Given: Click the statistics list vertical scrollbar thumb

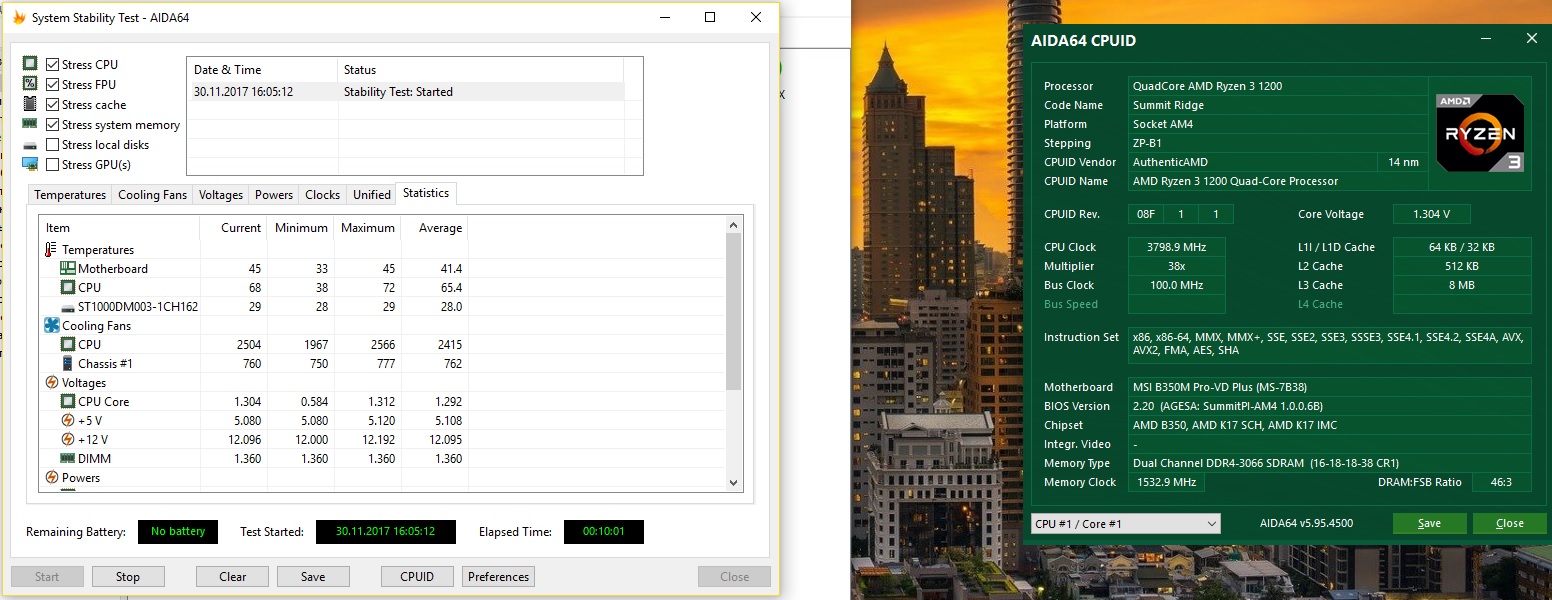Looking at the screenshot, I should point(733,312).
